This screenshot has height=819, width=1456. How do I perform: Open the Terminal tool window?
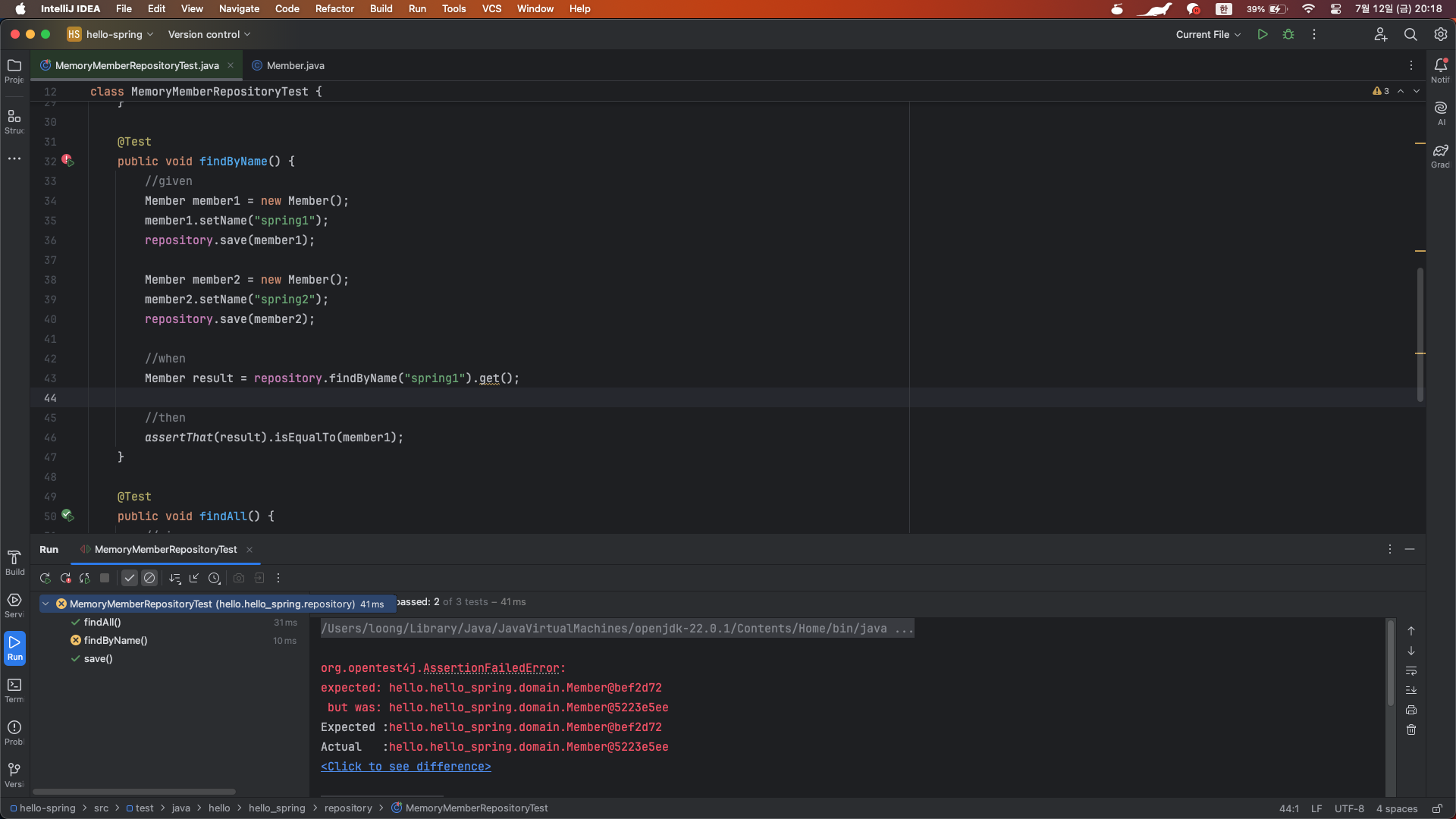14,690
